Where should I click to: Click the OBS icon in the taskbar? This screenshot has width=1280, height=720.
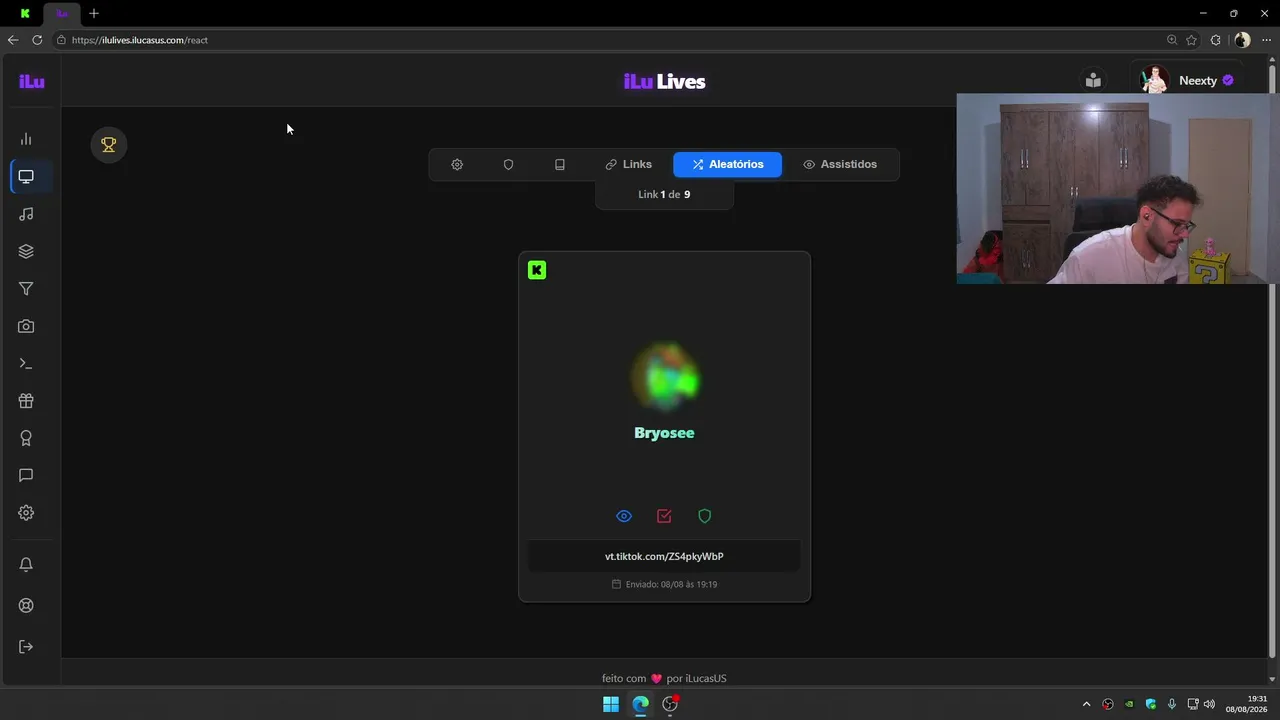[x=671, y=704]
